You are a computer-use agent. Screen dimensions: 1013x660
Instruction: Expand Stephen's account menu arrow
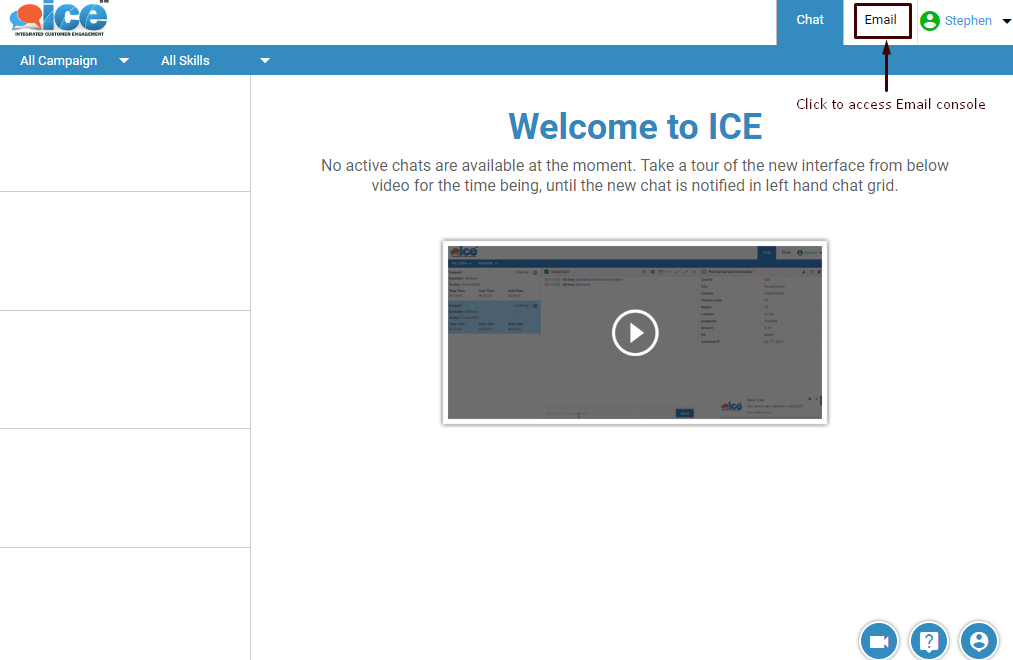1004,21
